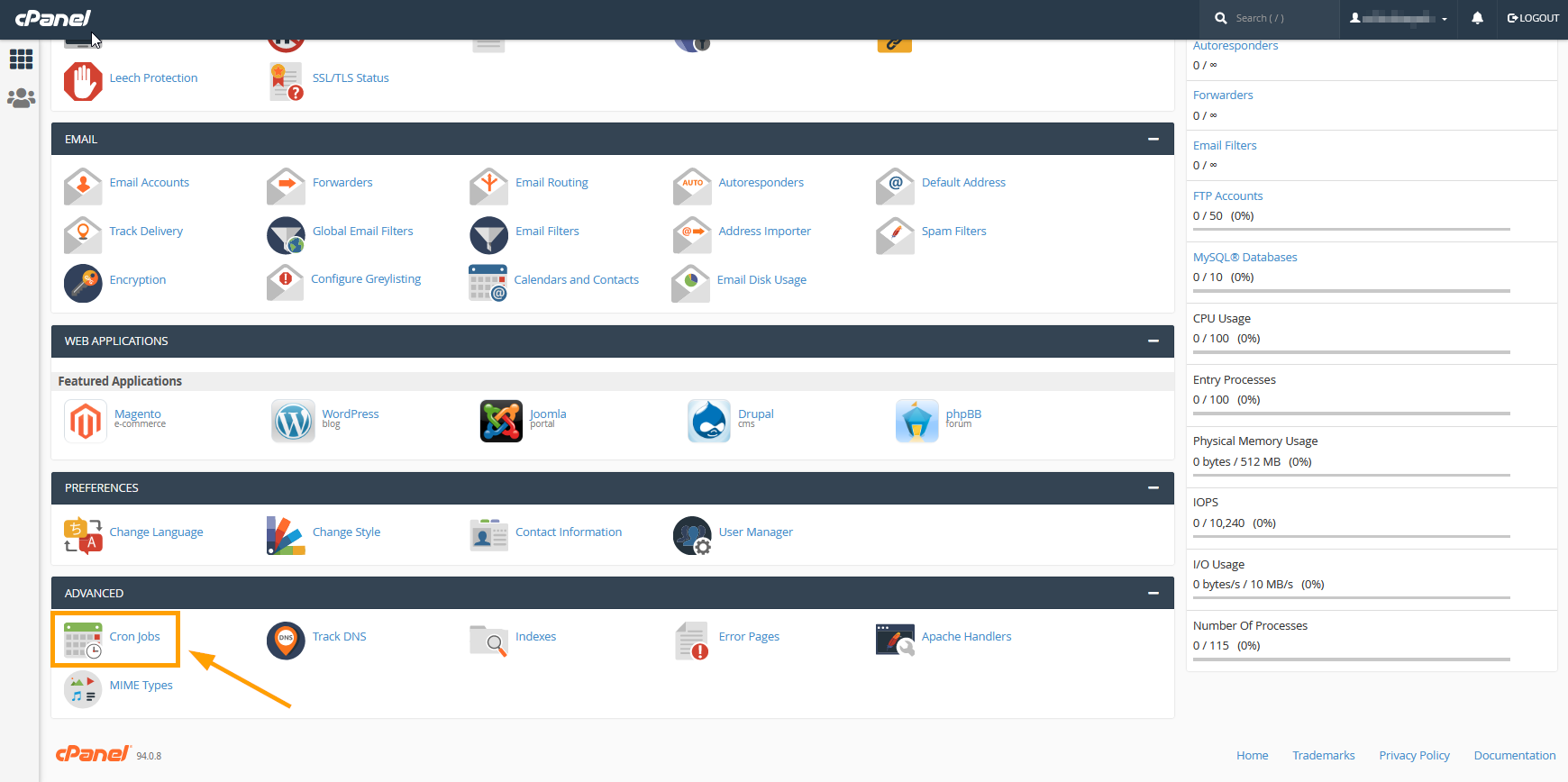
Task: Click the Forwarders envelope icon
Action: (x=286, y=186)
